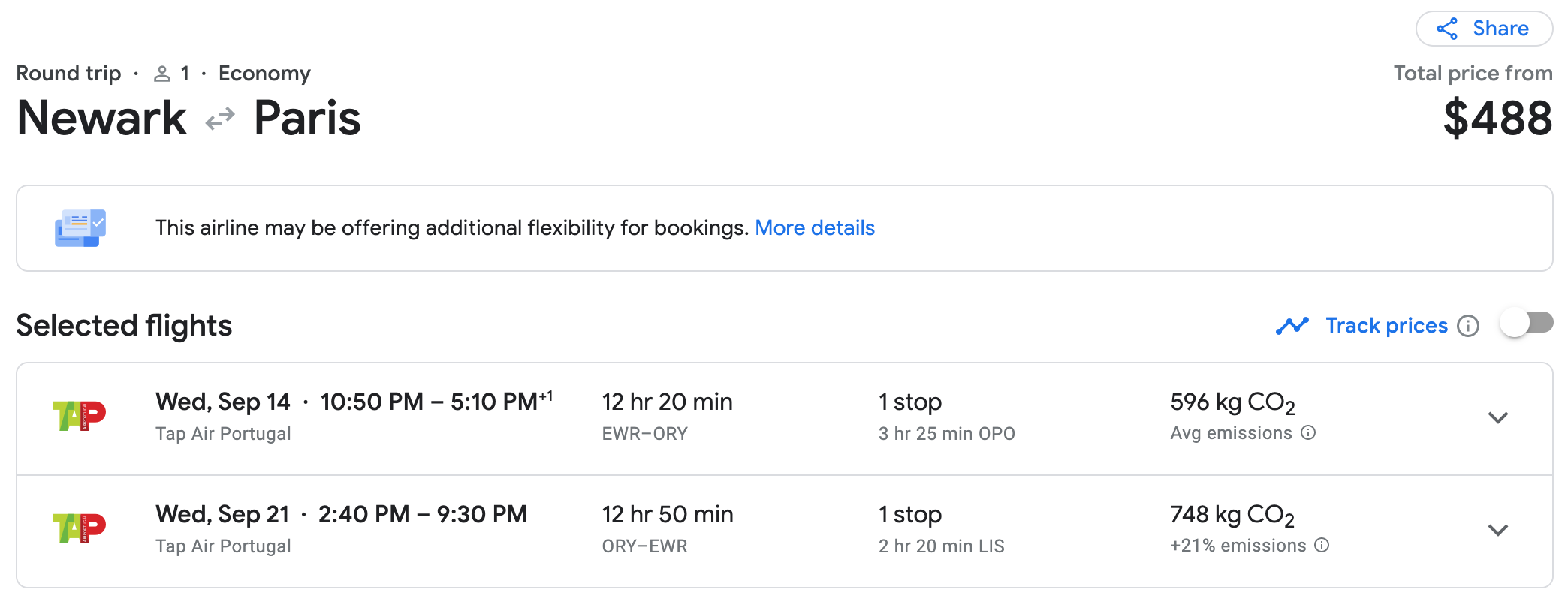Screen dimensions: 1568x596
Task: Open the More details link
Action: 815,227
